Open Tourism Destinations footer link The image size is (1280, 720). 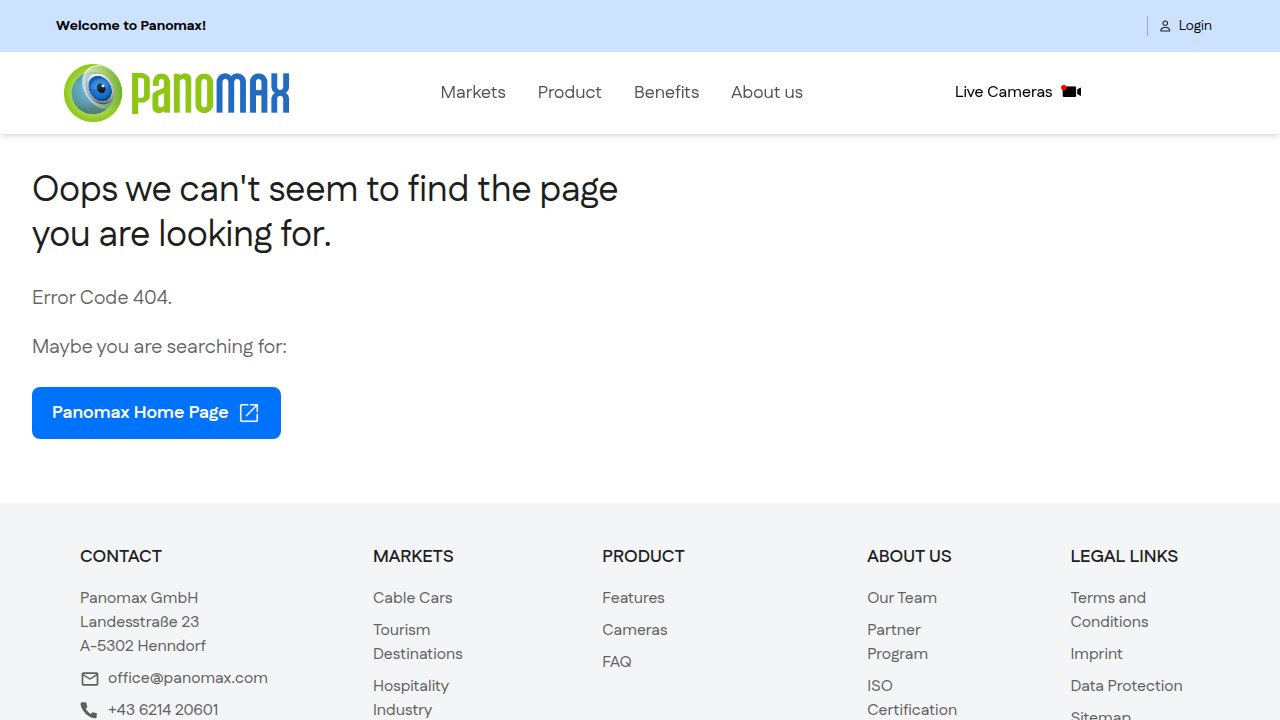[418, 642]
